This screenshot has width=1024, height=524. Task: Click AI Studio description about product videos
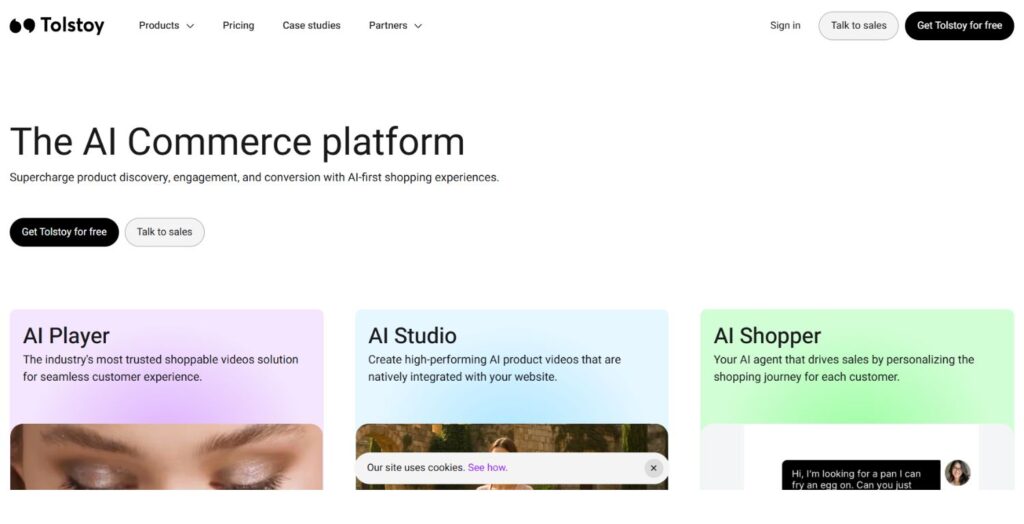point(494,368)
